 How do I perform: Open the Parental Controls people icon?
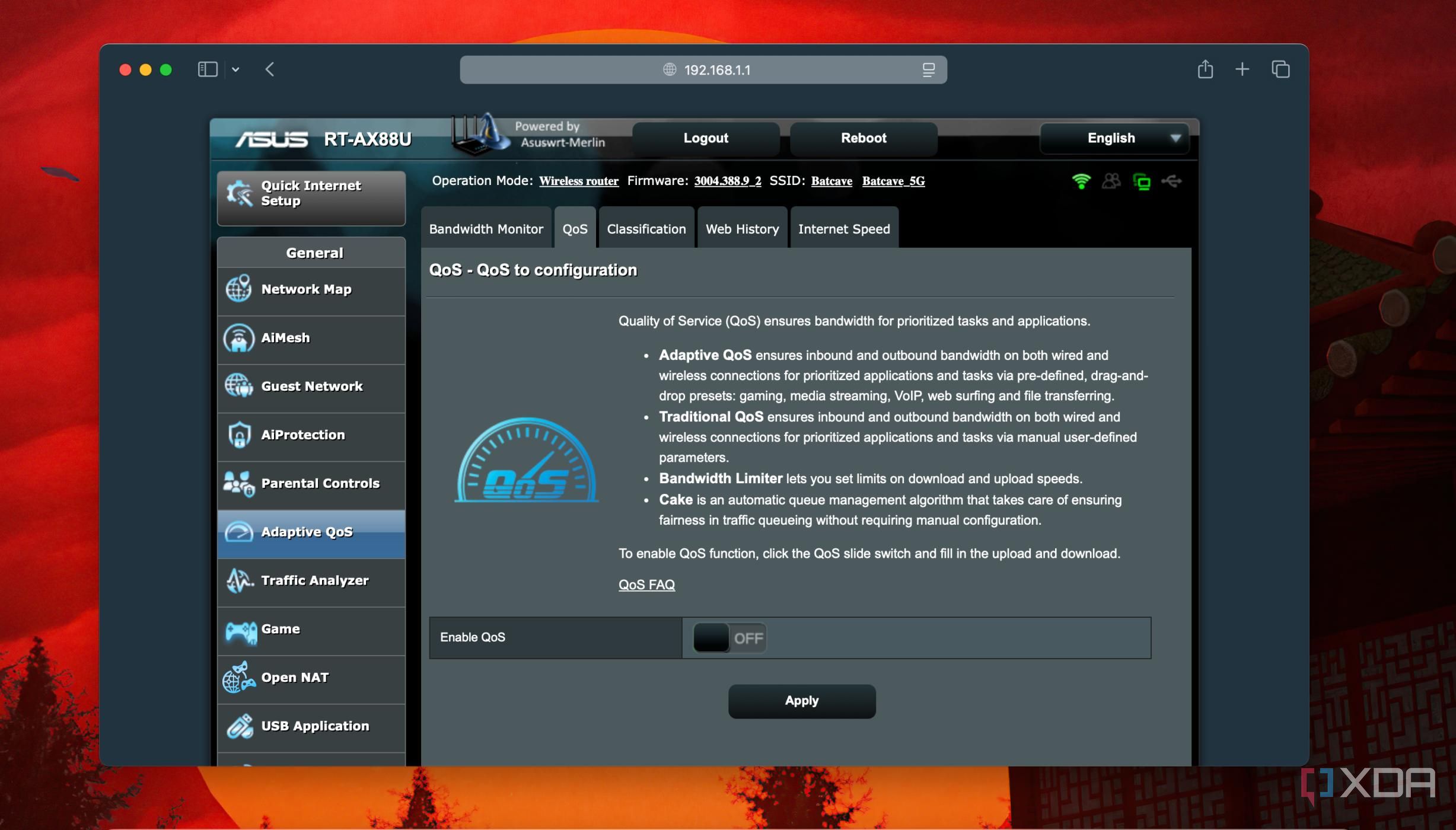239,484
